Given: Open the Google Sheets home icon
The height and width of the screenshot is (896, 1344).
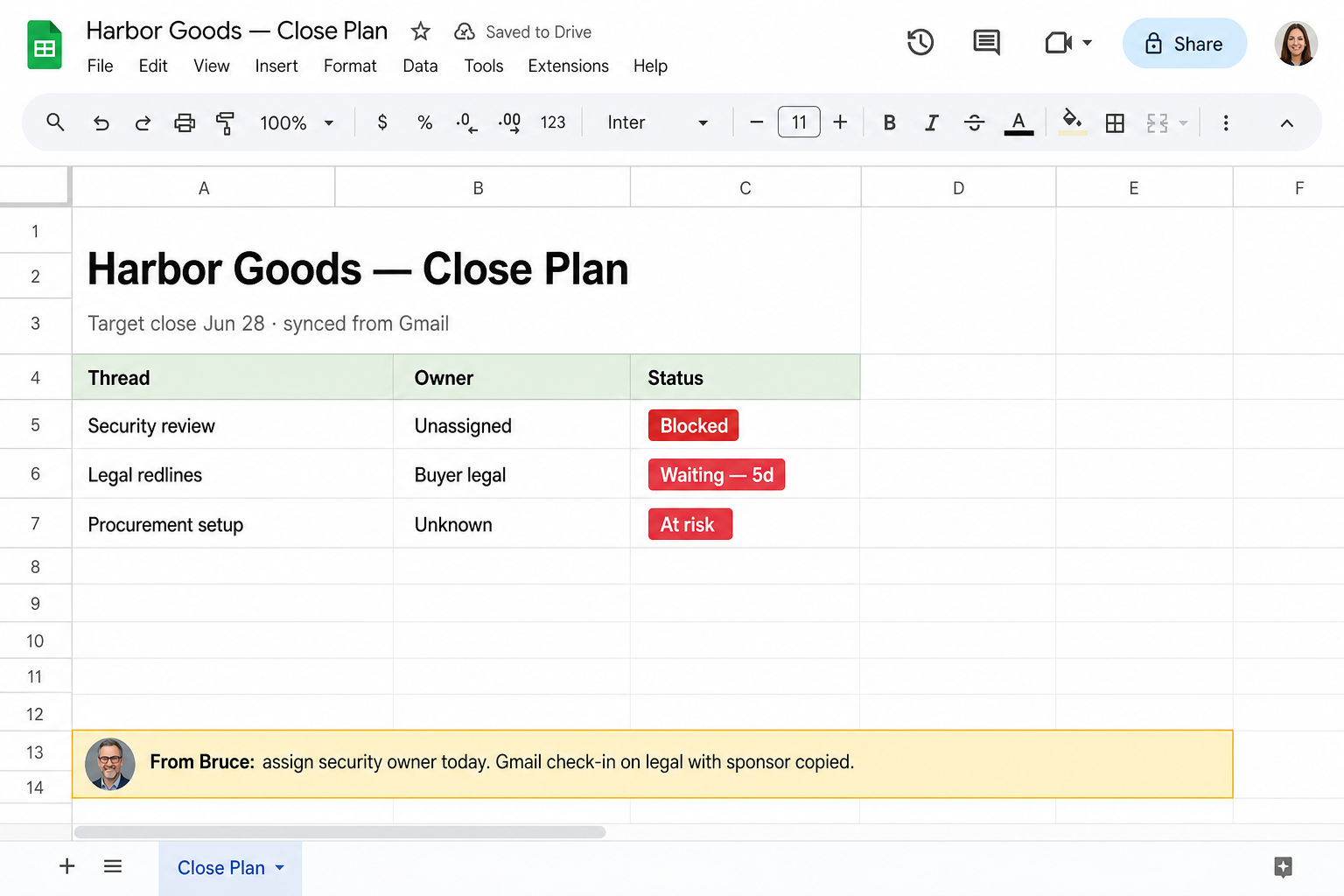Looking at the screenshot, I should pyautogui.click(x=45, y=45).
